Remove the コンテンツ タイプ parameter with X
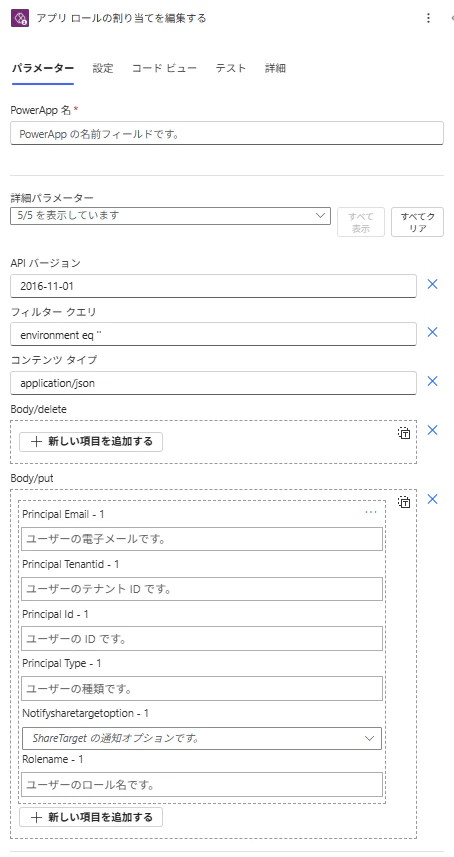Screen dimensions: 454x857 point(432,381)
